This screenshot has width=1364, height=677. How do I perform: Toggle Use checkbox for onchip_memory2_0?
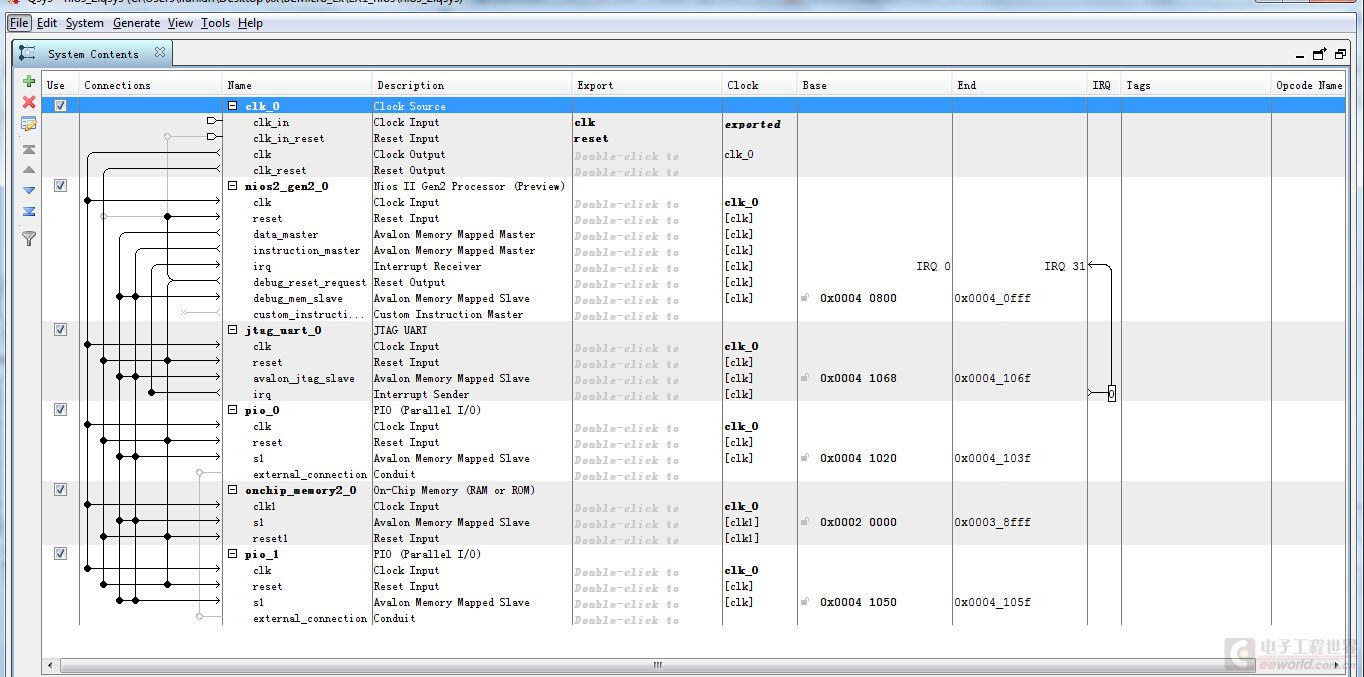point(60,489)
